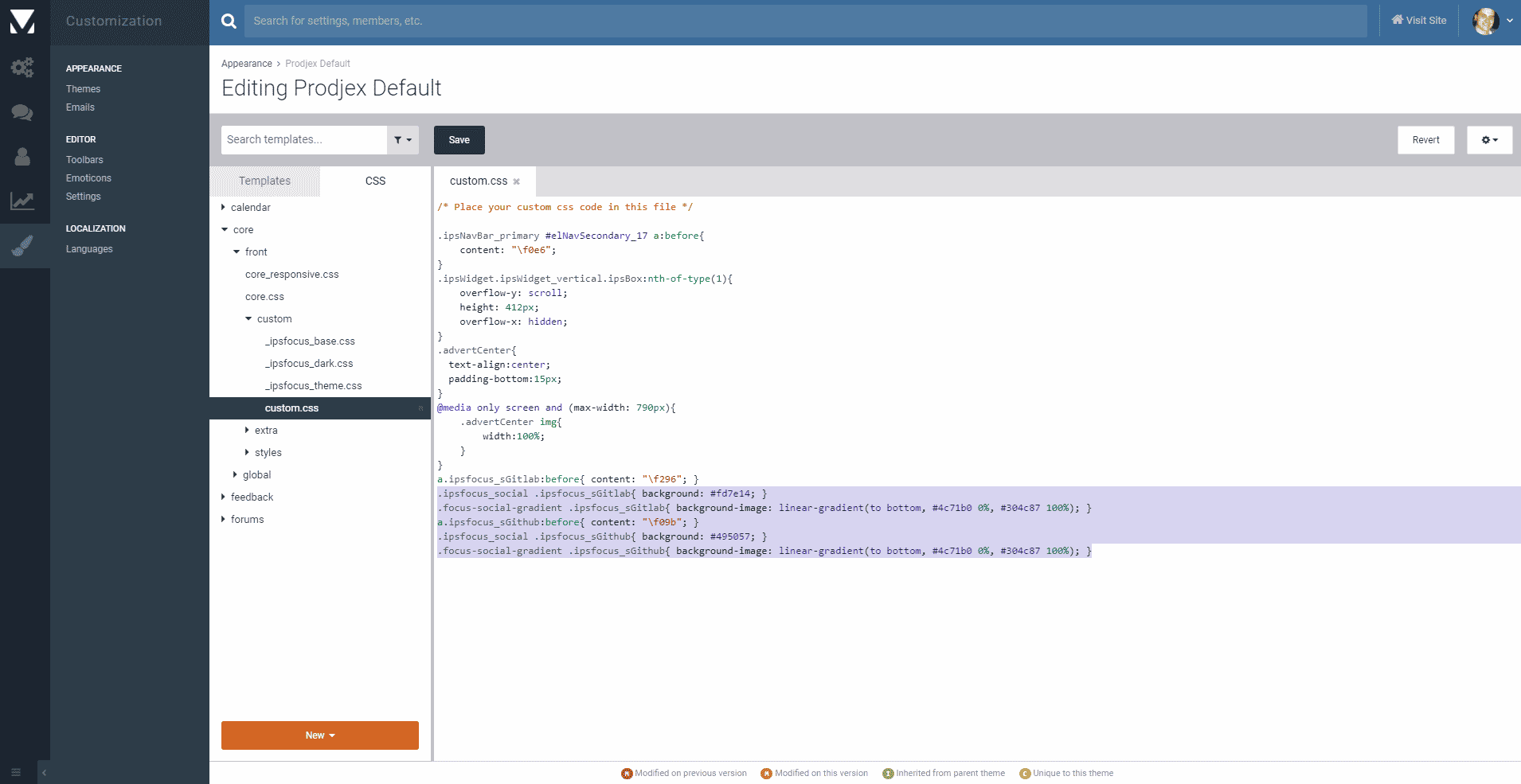The width and height of the screenshot is (1521, 784).
Task: Expand the forums tree folder
Action: [x=224, y=520]
